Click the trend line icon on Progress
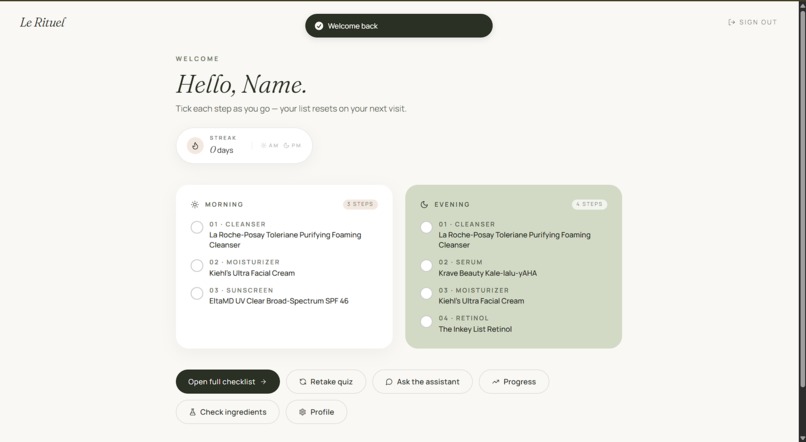Image resolution: width=806 pixels, height=442 pixels. pyautogui.click(x=496, y=382)
